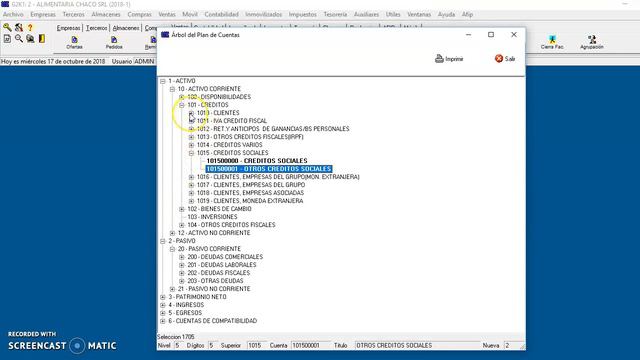Expand the 200 - DEUDAS COMERCIALES node

point(182,257)
